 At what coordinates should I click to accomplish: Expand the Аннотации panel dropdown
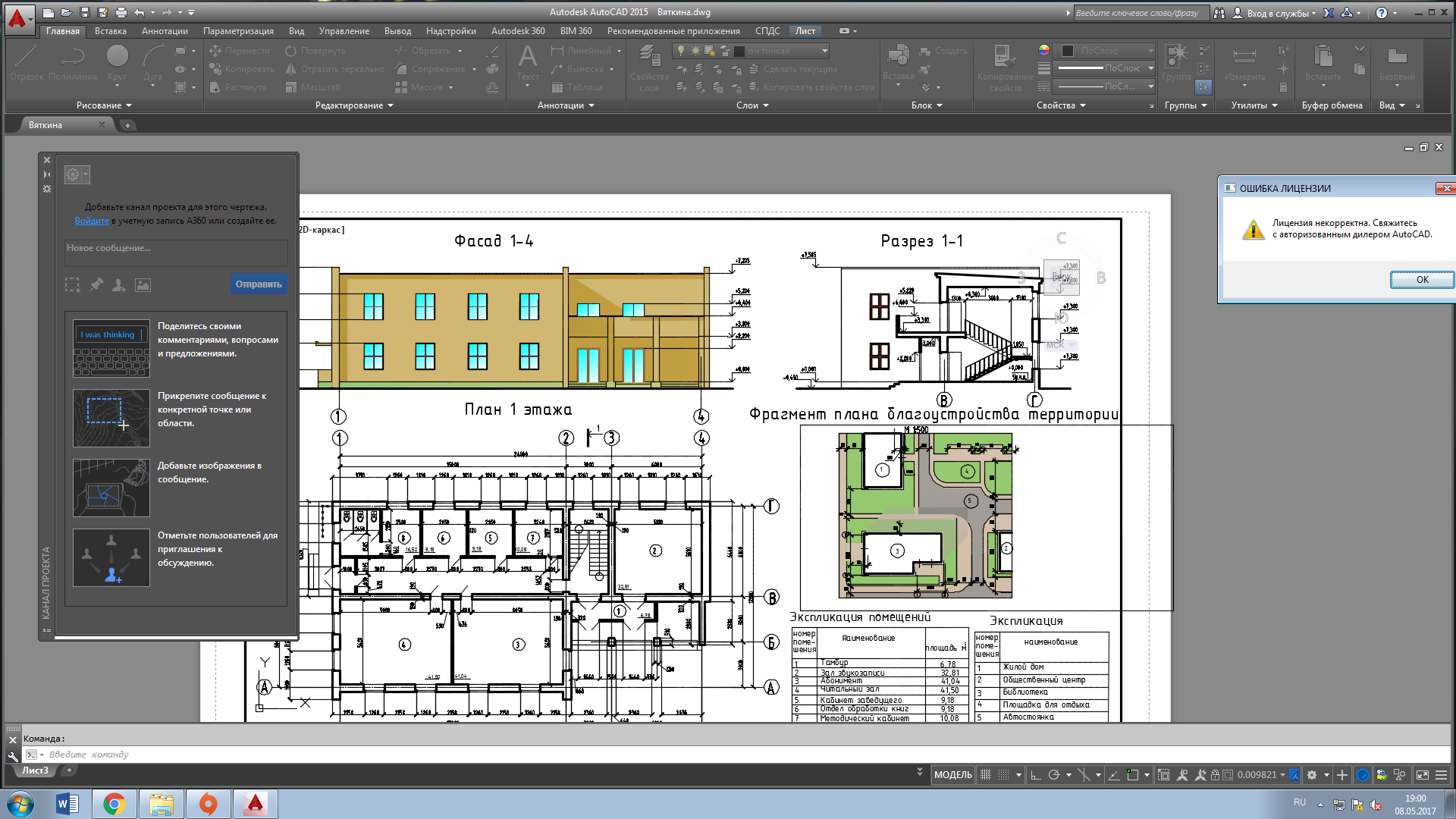[x=566, y=105]
